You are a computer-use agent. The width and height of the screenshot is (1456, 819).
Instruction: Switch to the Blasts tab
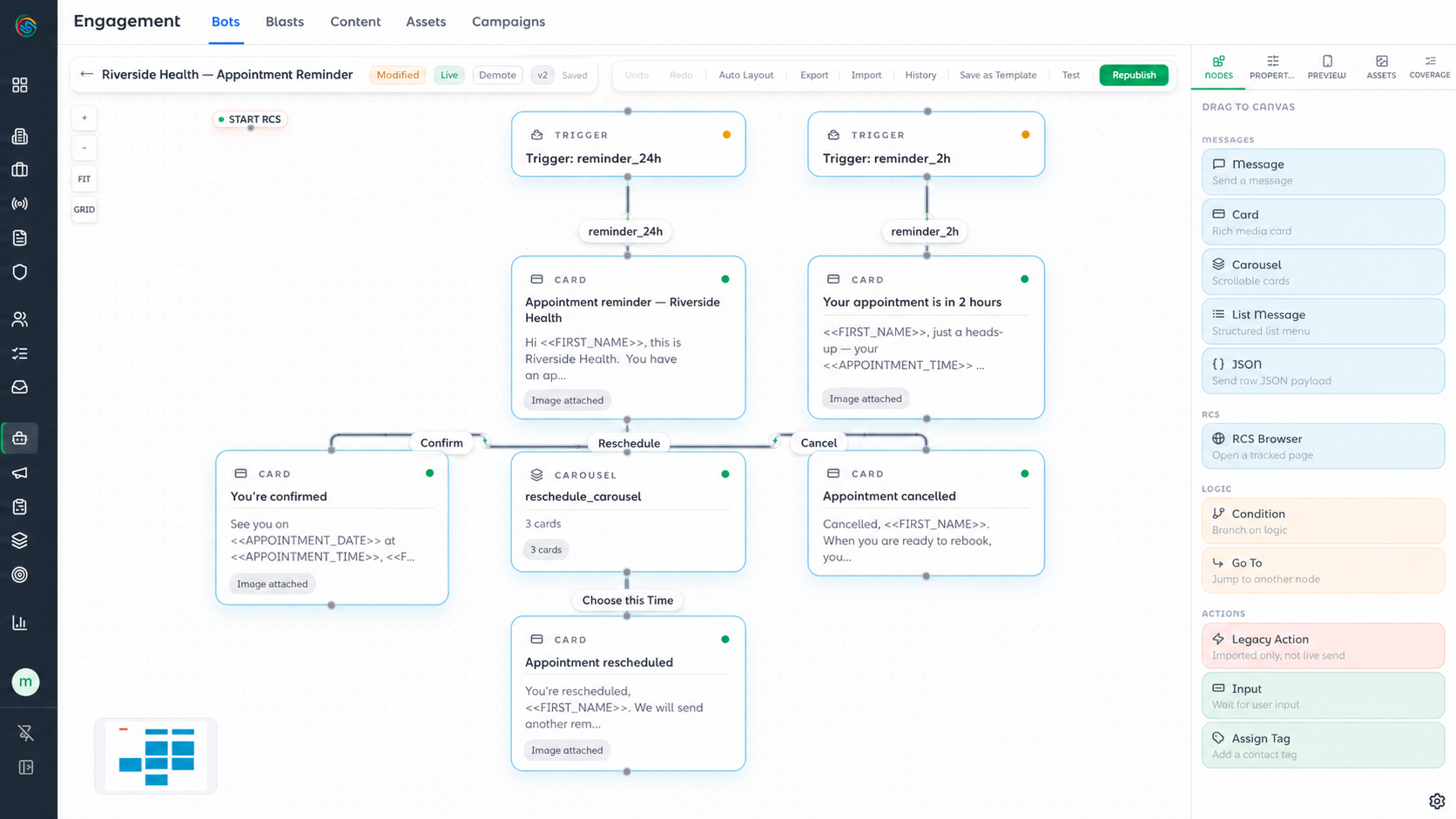285,22
